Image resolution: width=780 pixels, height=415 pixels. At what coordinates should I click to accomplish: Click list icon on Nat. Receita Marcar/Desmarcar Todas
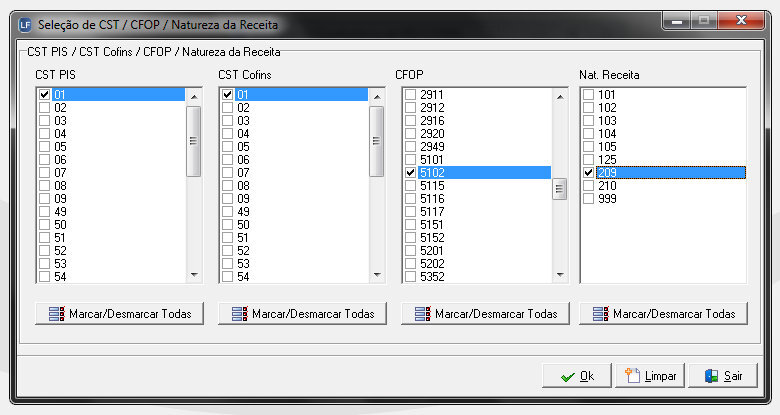coord(601,313)
